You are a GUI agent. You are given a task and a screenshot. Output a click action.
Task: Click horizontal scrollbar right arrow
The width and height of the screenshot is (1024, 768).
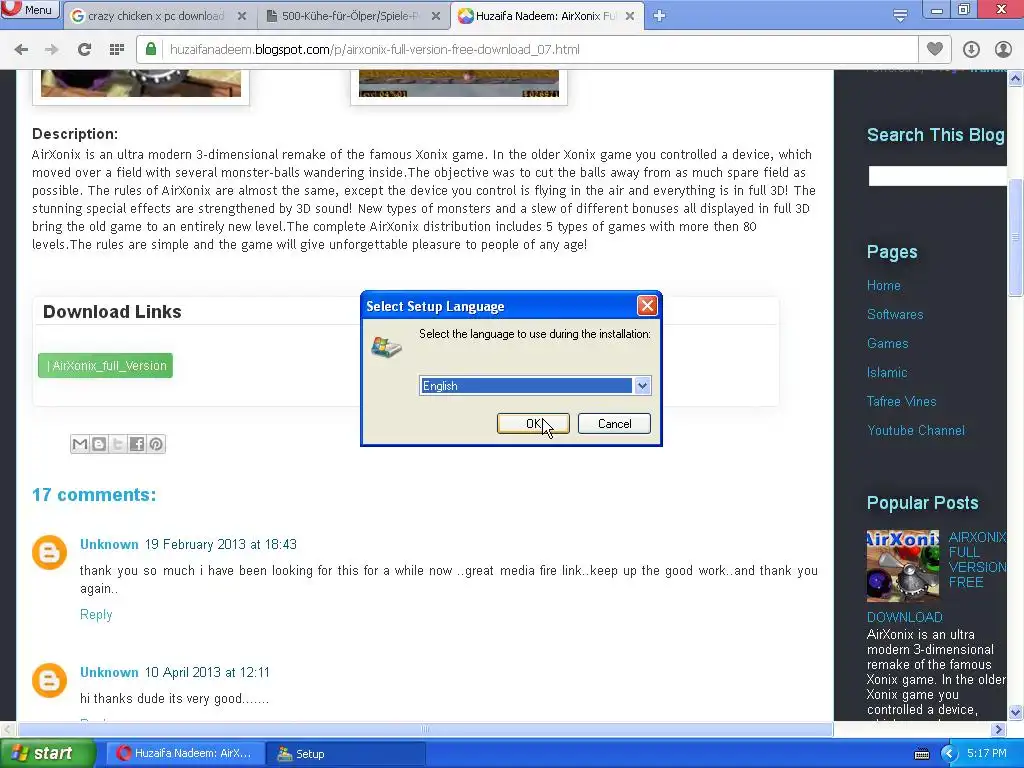click(999, 729)
